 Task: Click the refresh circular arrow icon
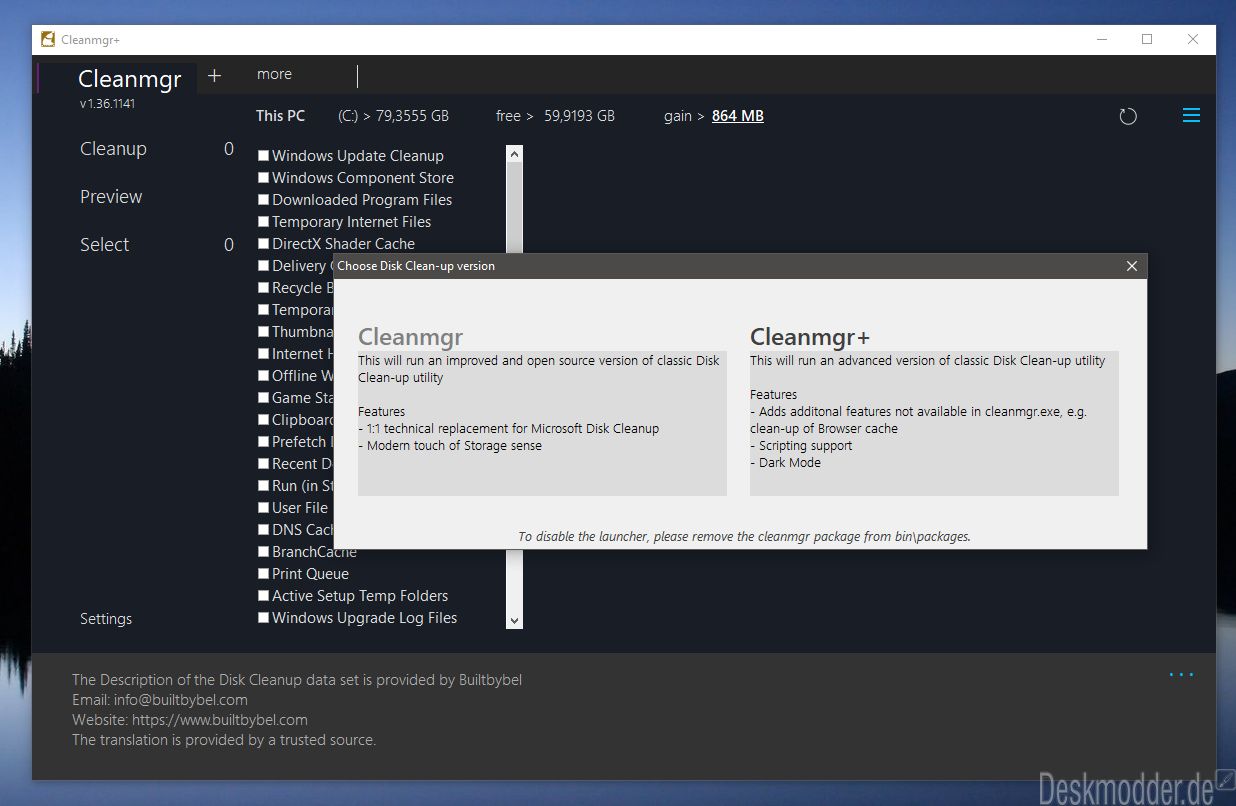[x=1128, y=116]
